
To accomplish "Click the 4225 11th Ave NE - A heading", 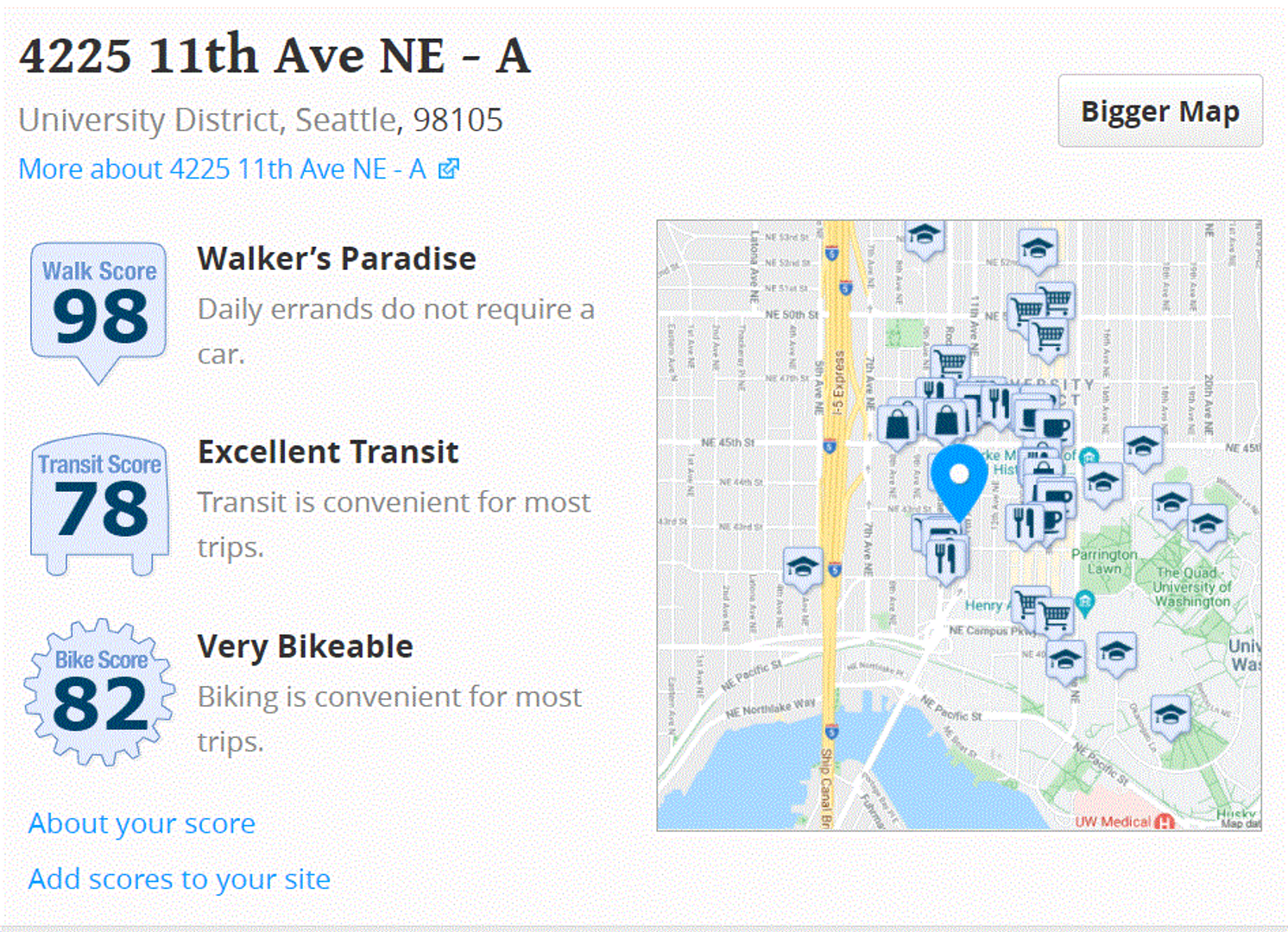I will [275, 56].
